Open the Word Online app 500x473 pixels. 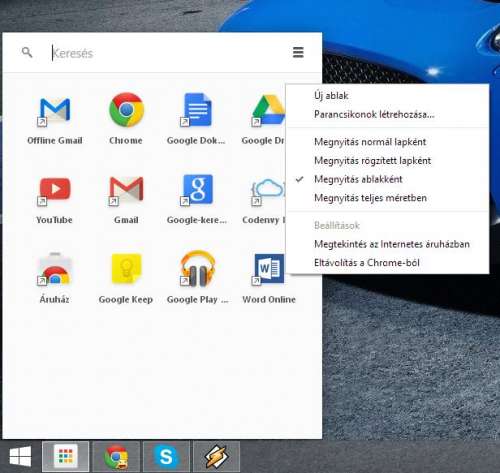268,269
